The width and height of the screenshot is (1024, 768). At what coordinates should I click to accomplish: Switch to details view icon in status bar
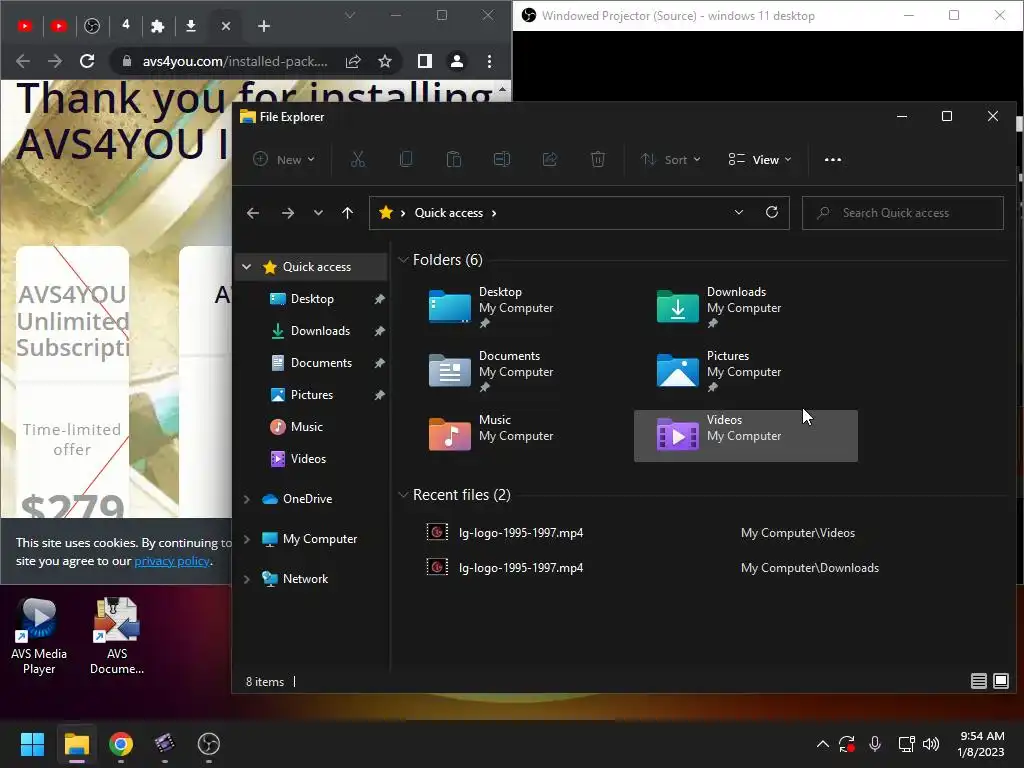pyautogui.click(x=978, y=681)
